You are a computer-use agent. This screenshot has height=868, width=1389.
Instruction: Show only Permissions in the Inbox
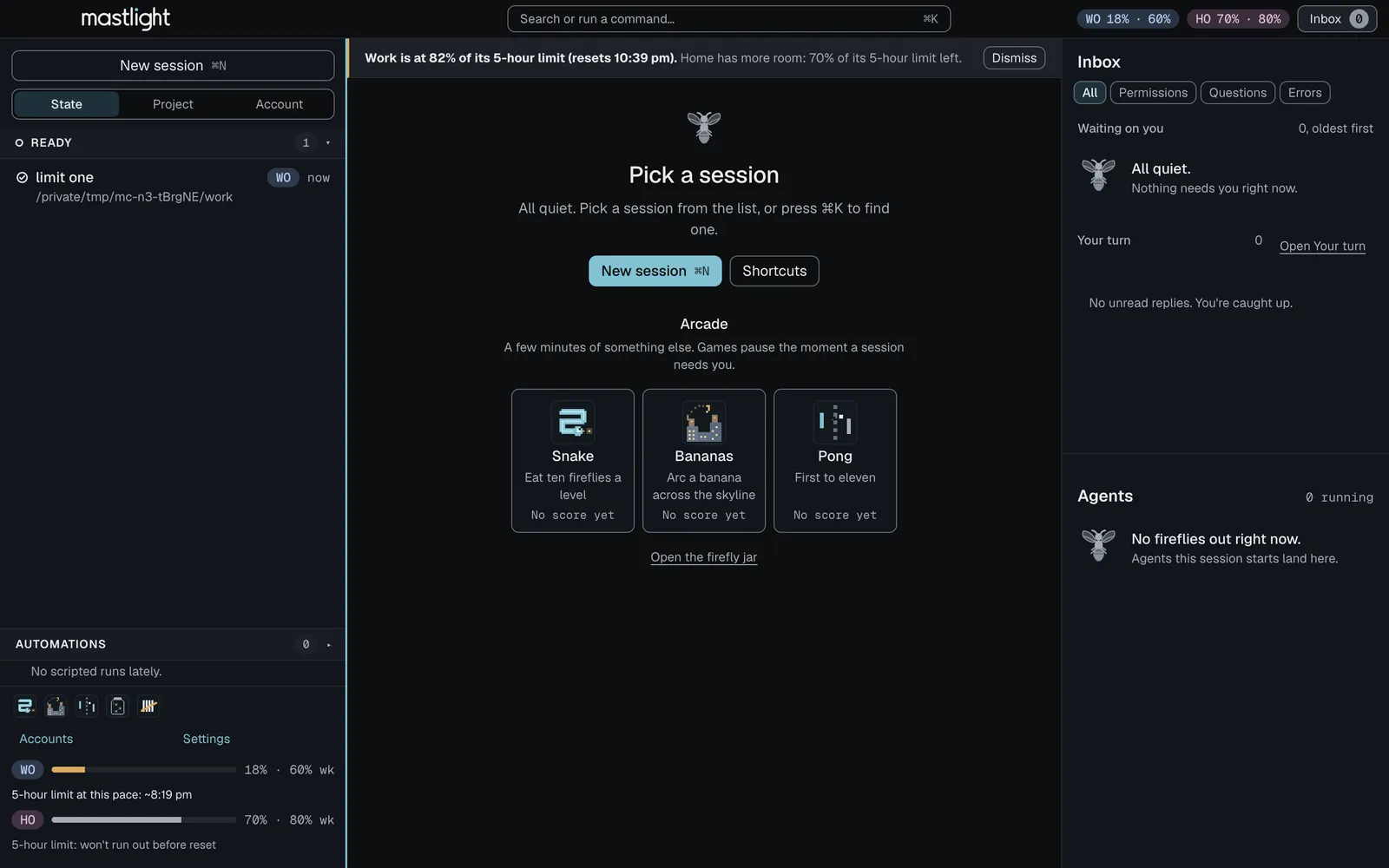click(x=1153, y=93)
